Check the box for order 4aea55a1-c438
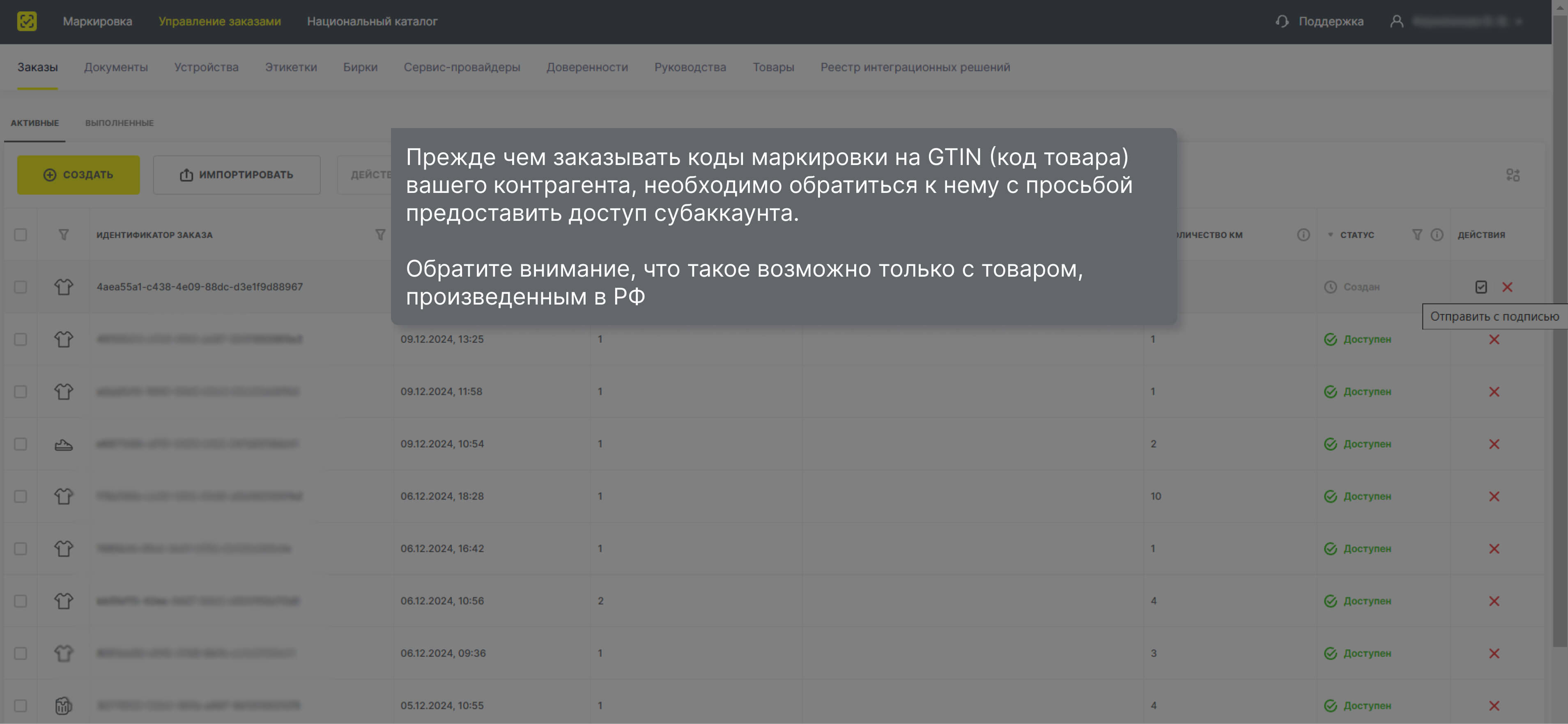Screen dimensions: 1568x724 pos(21,286)
